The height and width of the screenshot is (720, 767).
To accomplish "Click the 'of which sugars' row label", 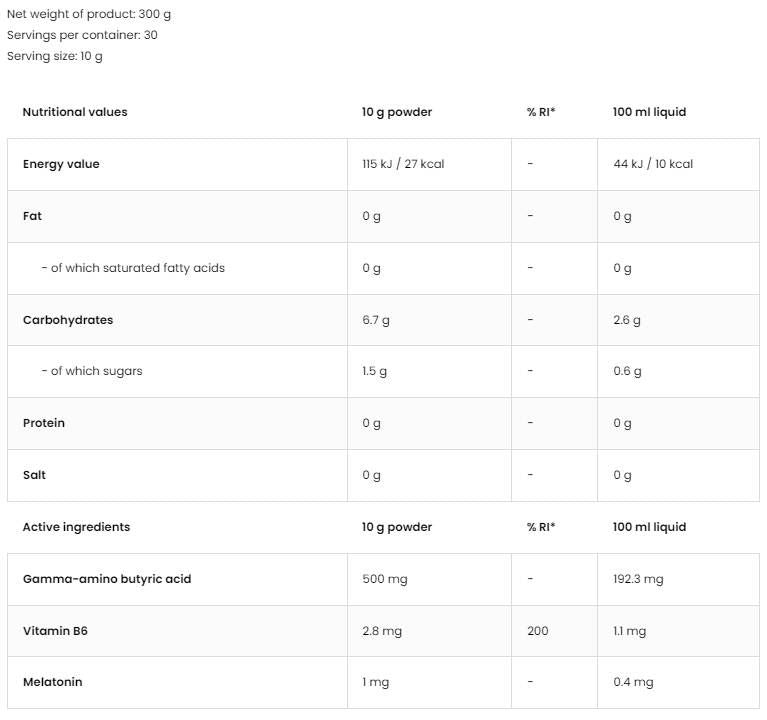I will click(x=92, y=371).
